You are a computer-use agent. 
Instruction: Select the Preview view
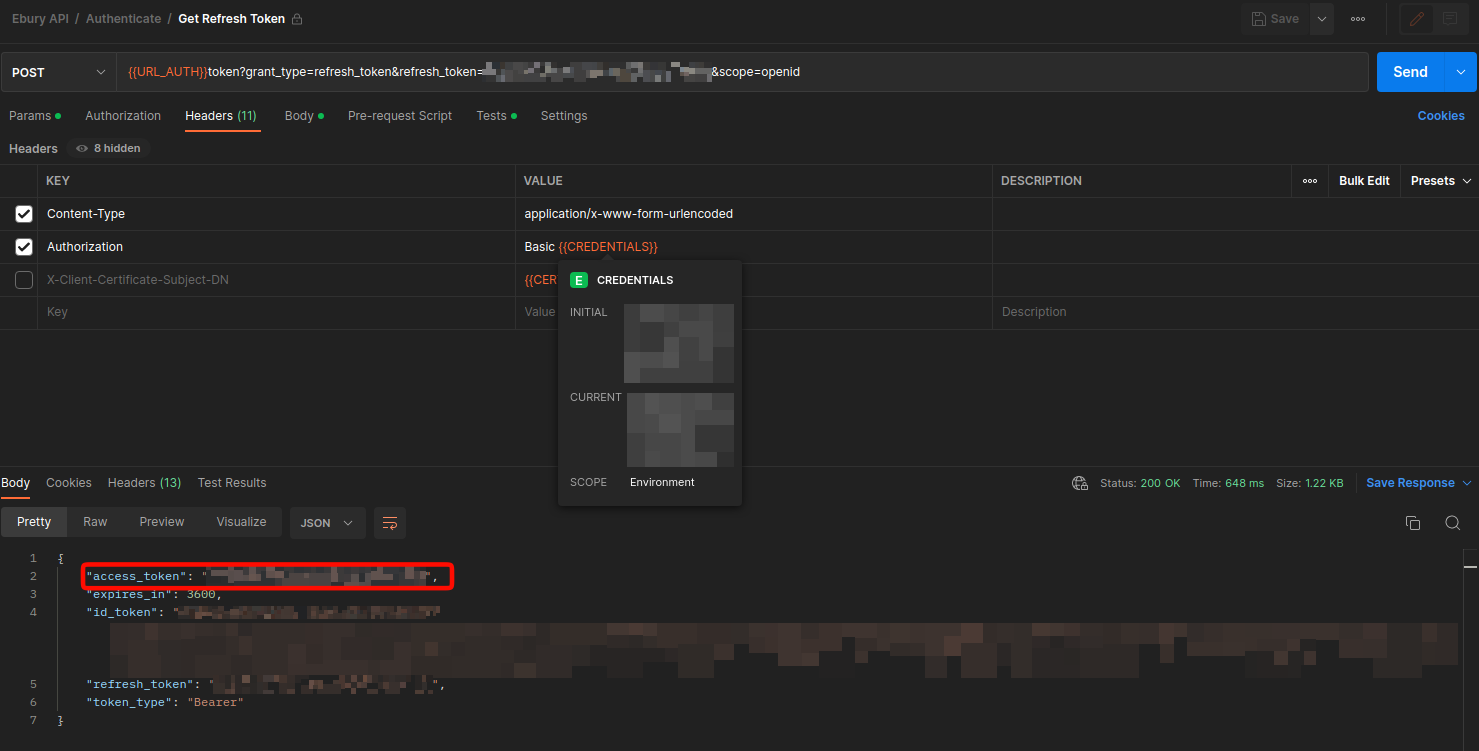point(162,522)
